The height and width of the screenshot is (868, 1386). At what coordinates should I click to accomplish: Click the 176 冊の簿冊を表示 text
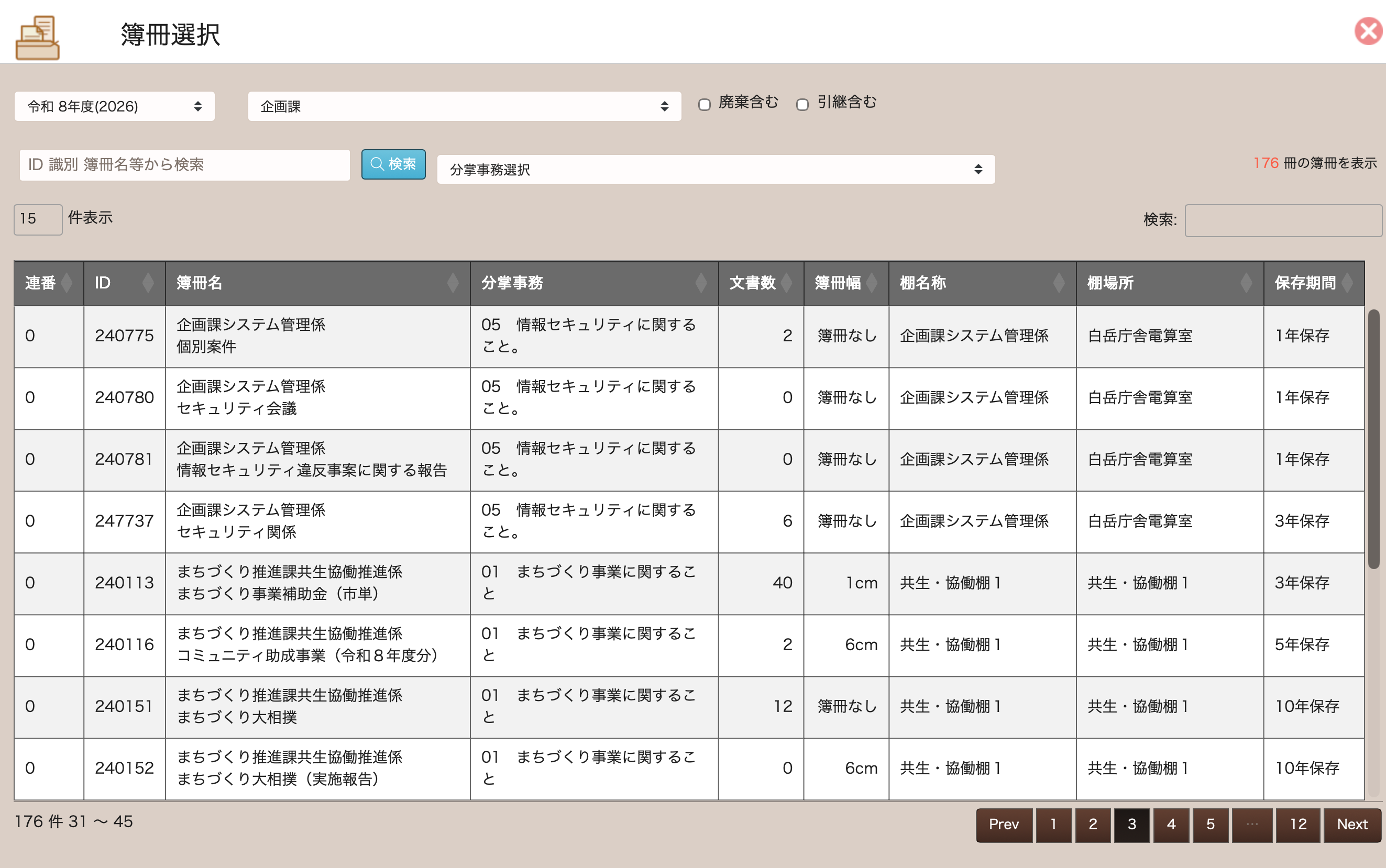tap(1315, 163)
